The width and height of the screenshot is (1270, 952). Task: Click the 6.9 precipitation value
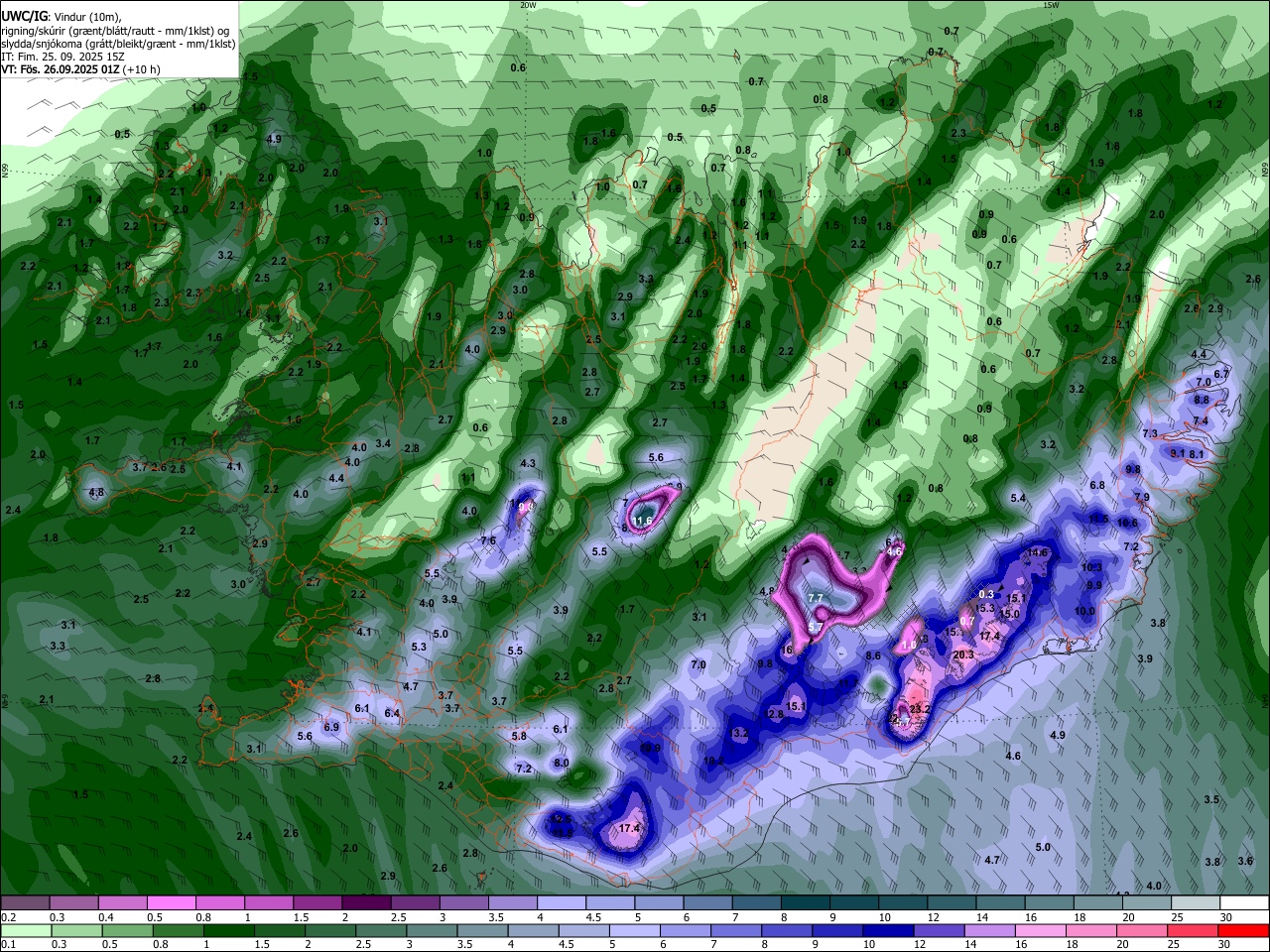pyautogui.click(x=331, y=727)
